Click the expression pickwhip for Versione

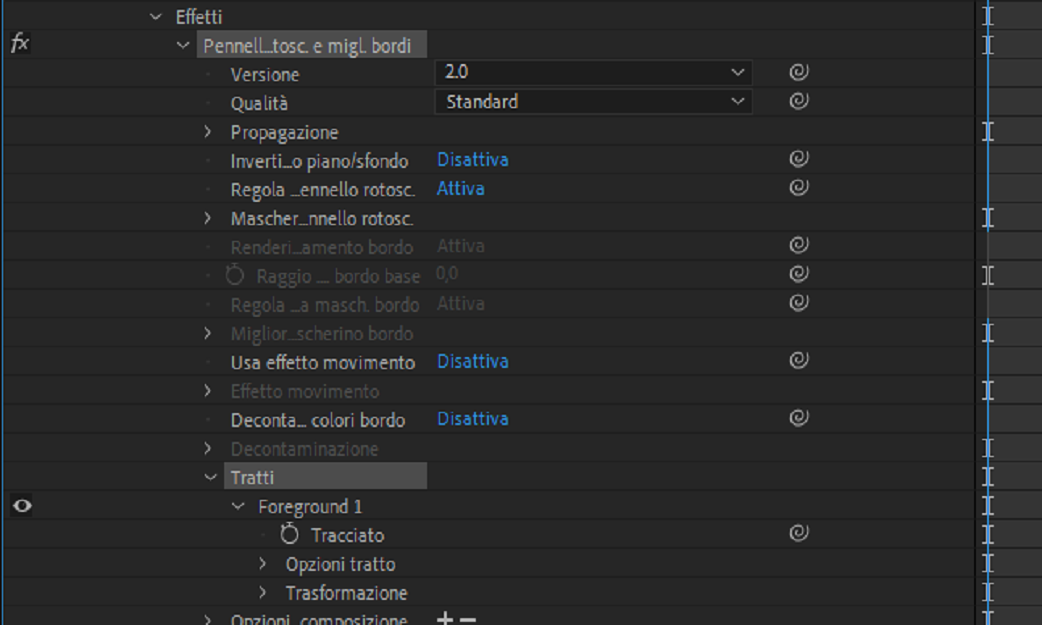[x=798, y=72]
